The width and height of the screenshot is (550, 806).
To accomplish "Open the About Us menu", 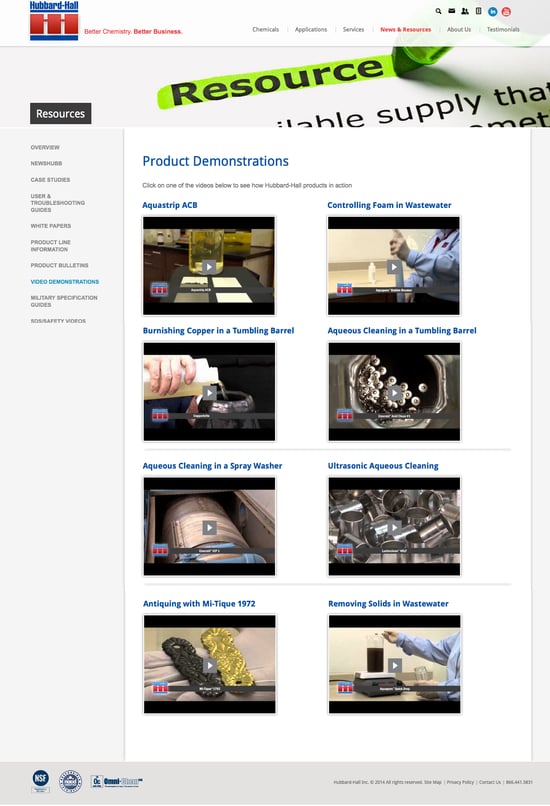I will tap(459, 29).
